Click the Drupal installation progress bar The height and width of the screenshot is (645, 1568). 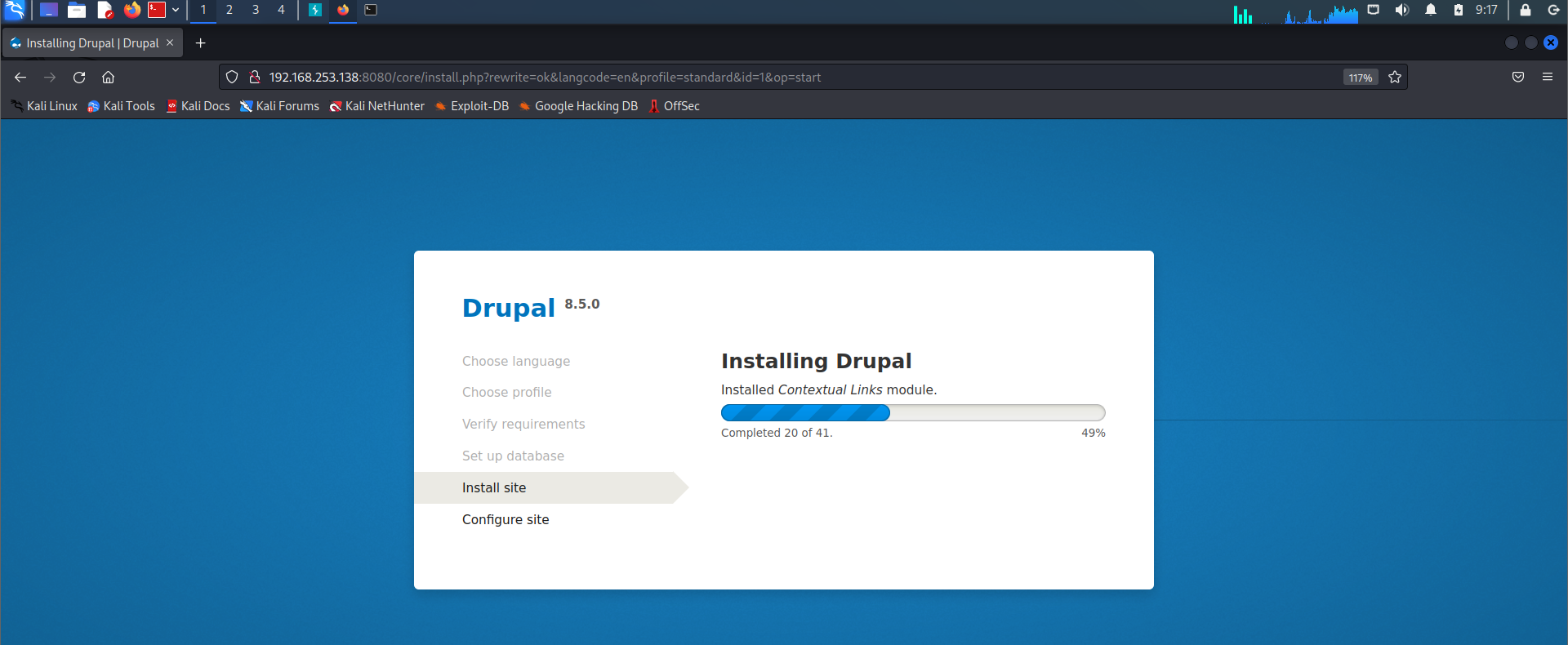coord(913,412)
